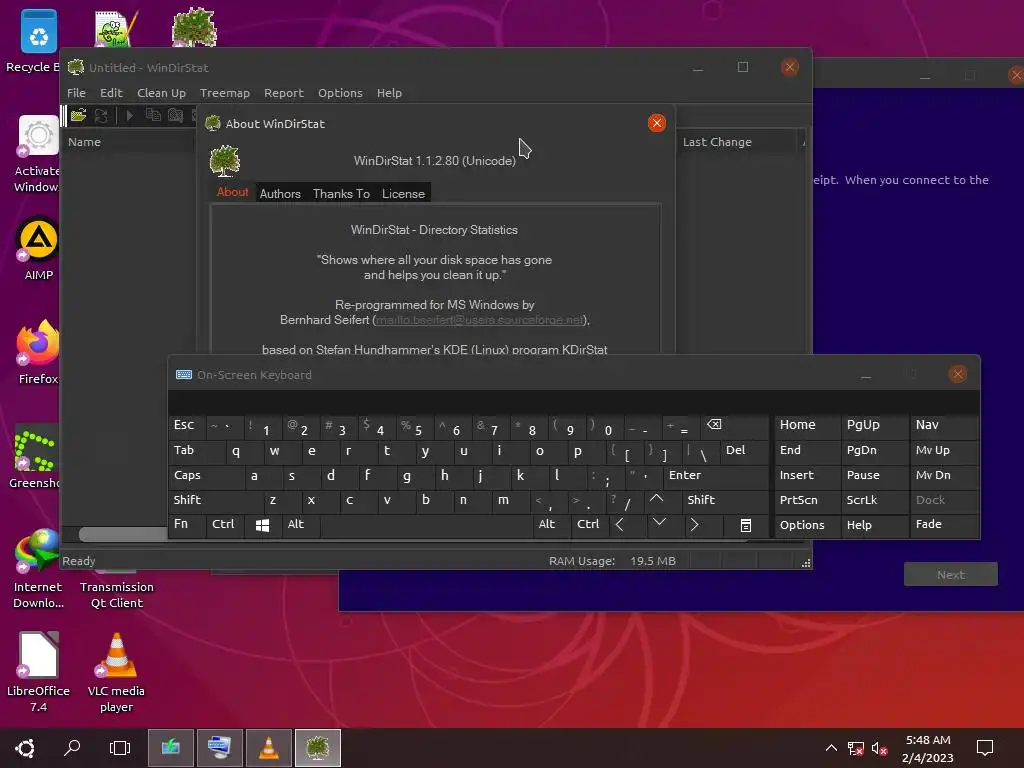Image resolution: width=1024 pixels, height=768 pixels.
Task: Toggle the Caps key on keyboard
Action: (206, 475)
